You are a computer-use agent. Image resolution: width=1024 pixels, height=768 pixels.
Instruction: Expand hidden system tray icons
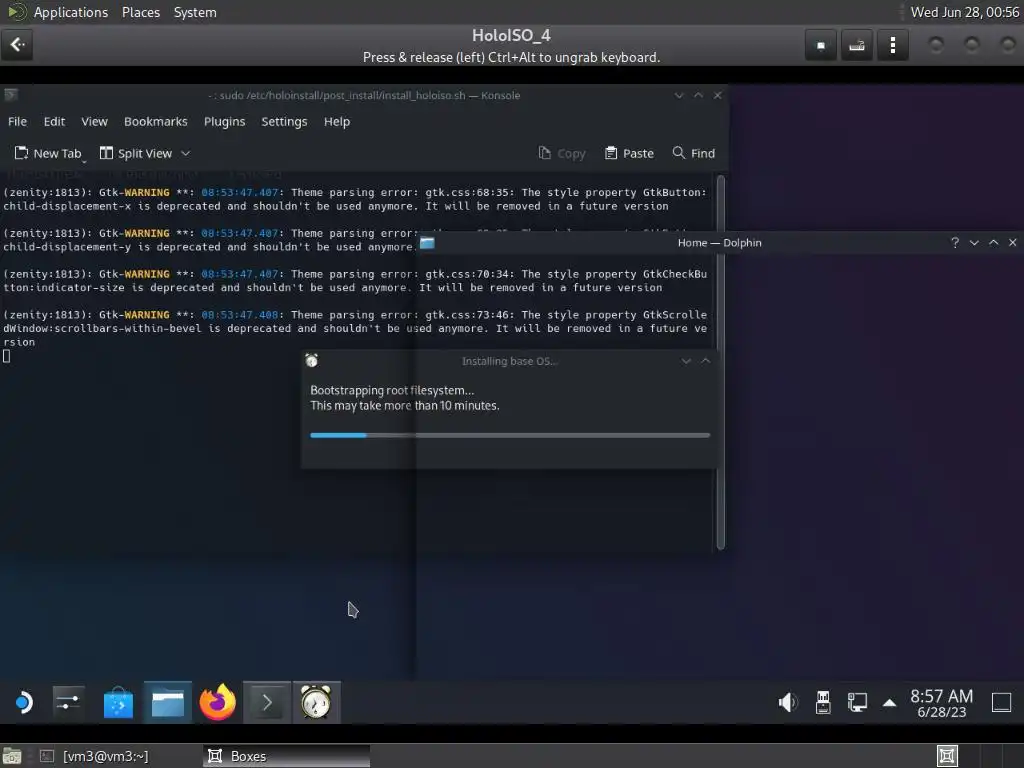(889, 703)
